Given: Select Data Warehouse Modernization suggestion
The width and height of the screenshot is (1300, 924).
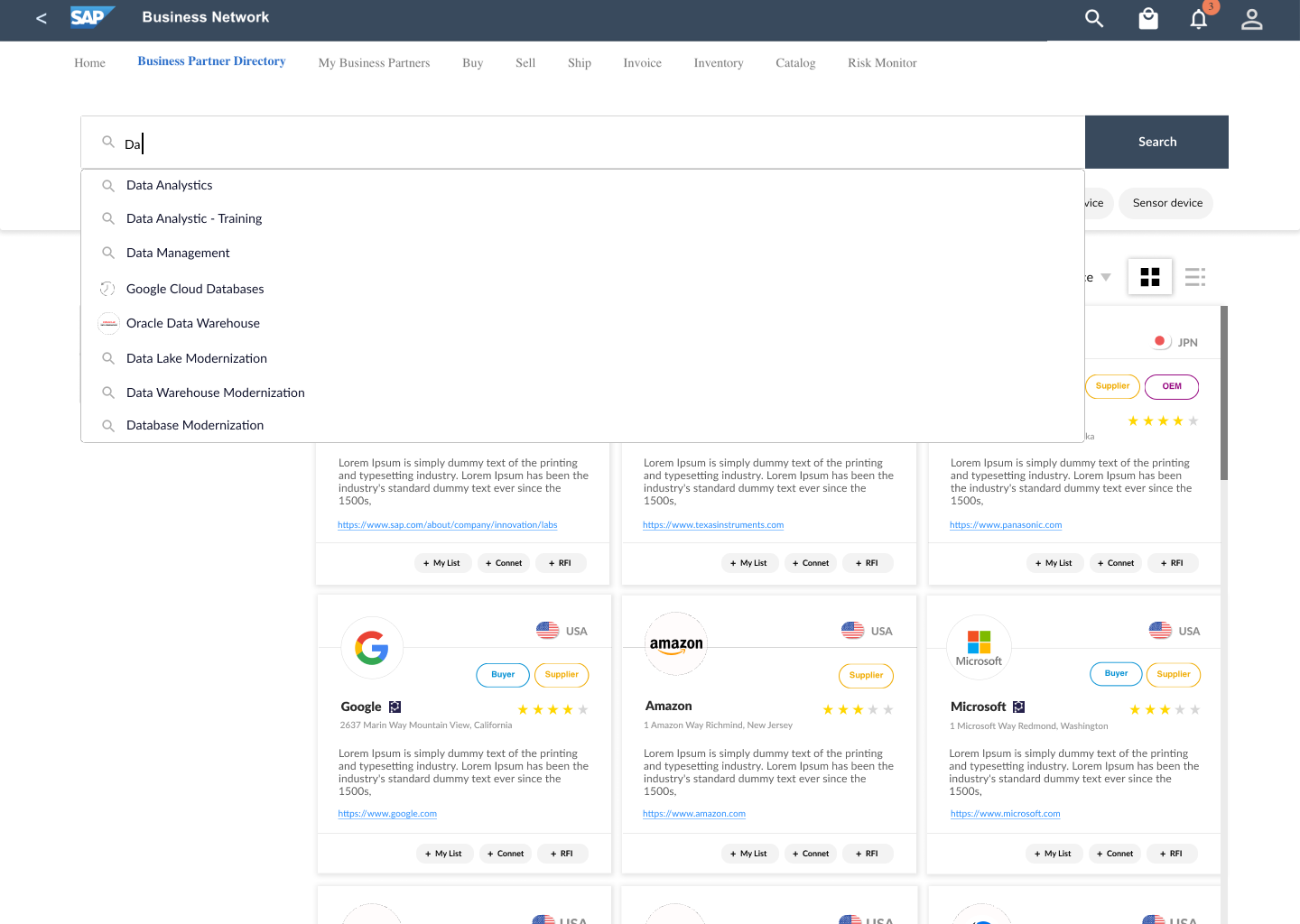Looking at the screenshot, I should 582,393.
